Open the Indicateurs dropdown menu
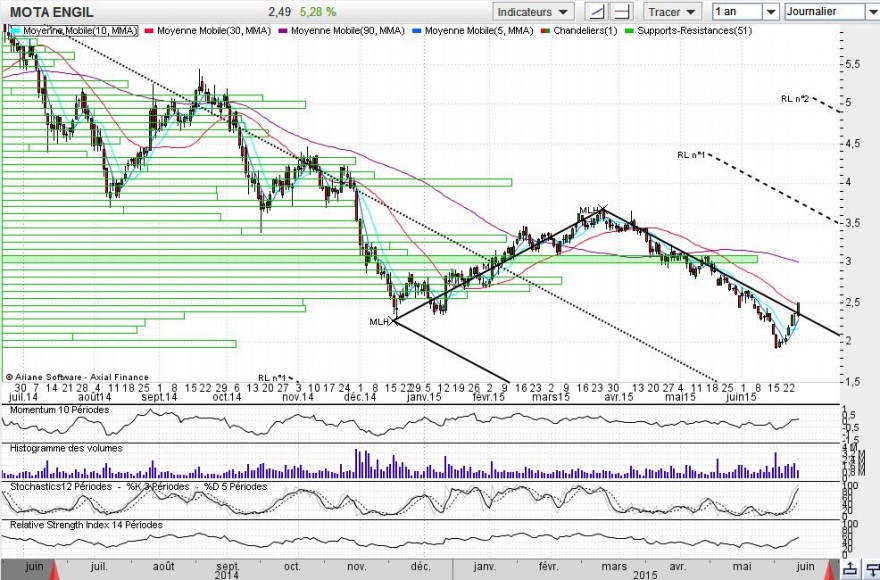Image resolution: width=880 pixels, height=580 pixels. tap(533, 12)
